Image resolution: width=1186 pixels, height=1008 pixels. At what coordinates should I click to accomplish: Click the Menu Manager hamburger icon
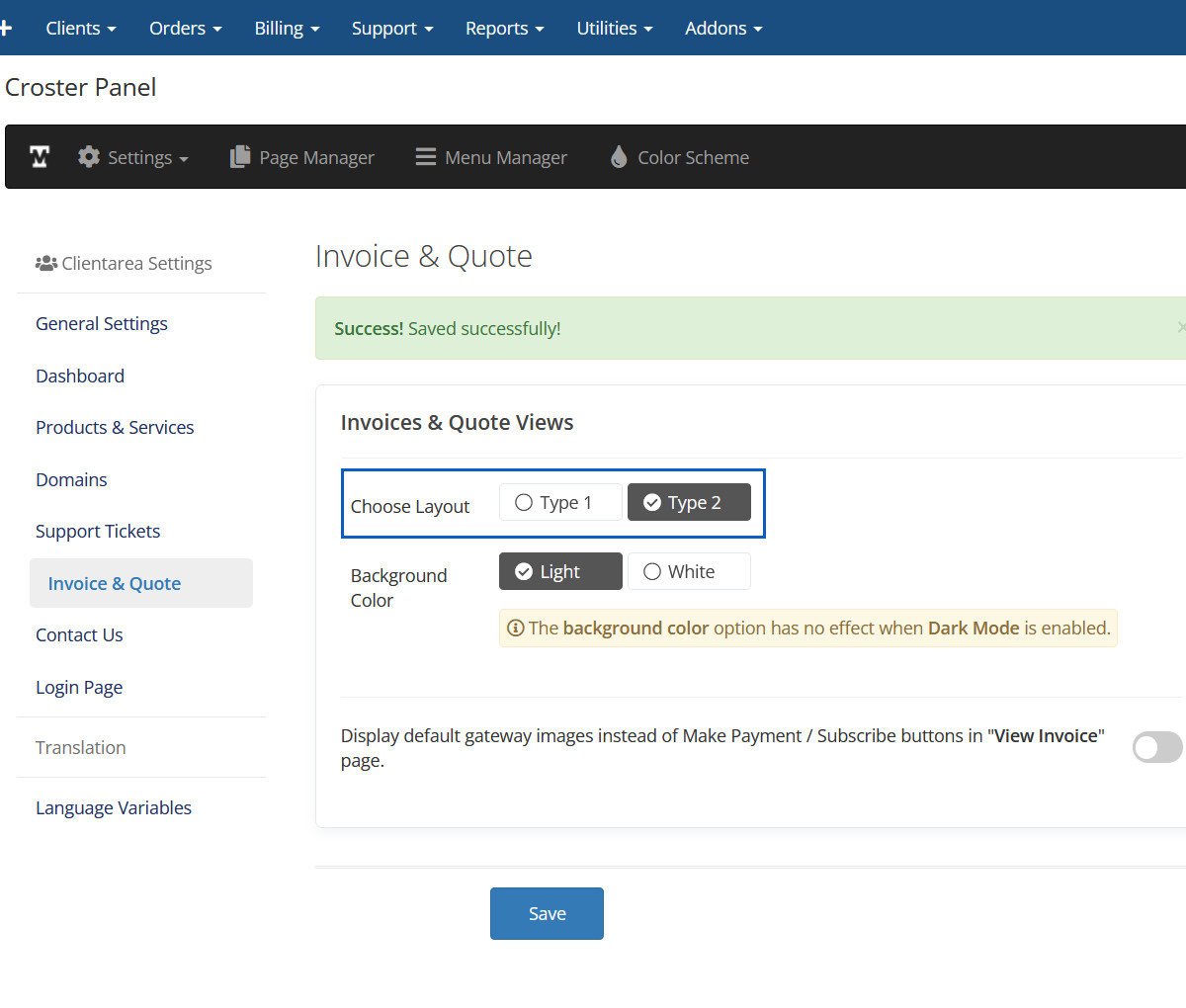pos(426,157)
